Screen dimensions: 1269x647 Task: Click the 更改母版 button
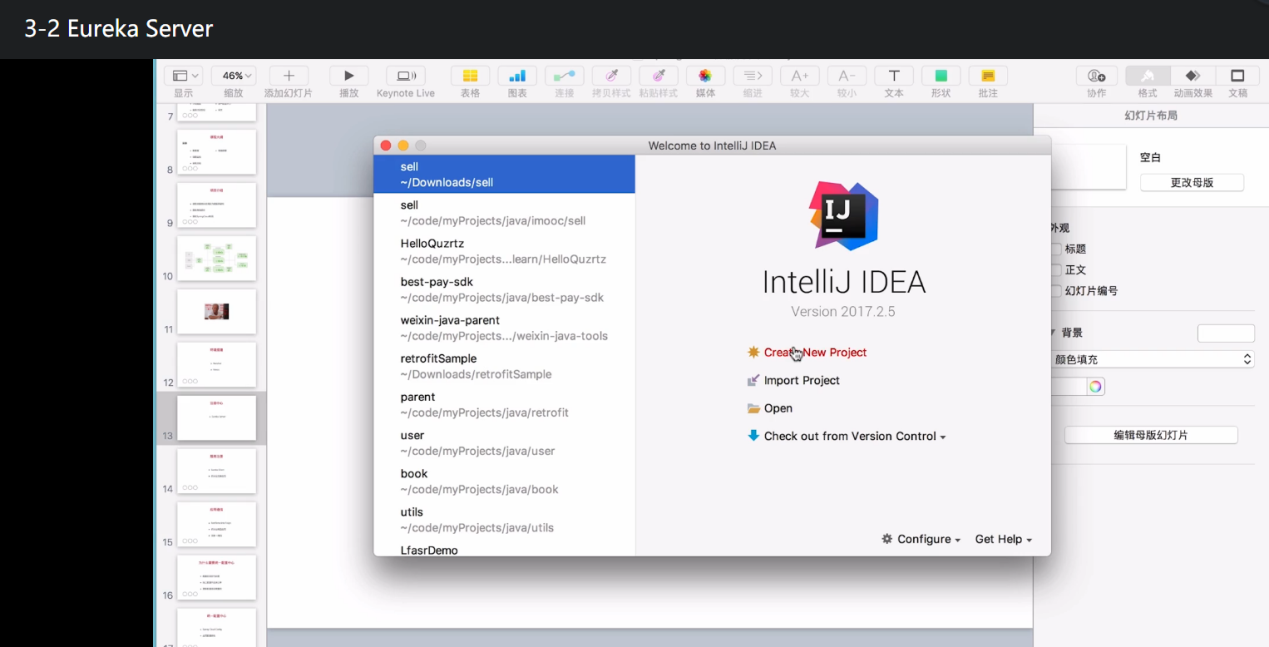pos(1192,183)
